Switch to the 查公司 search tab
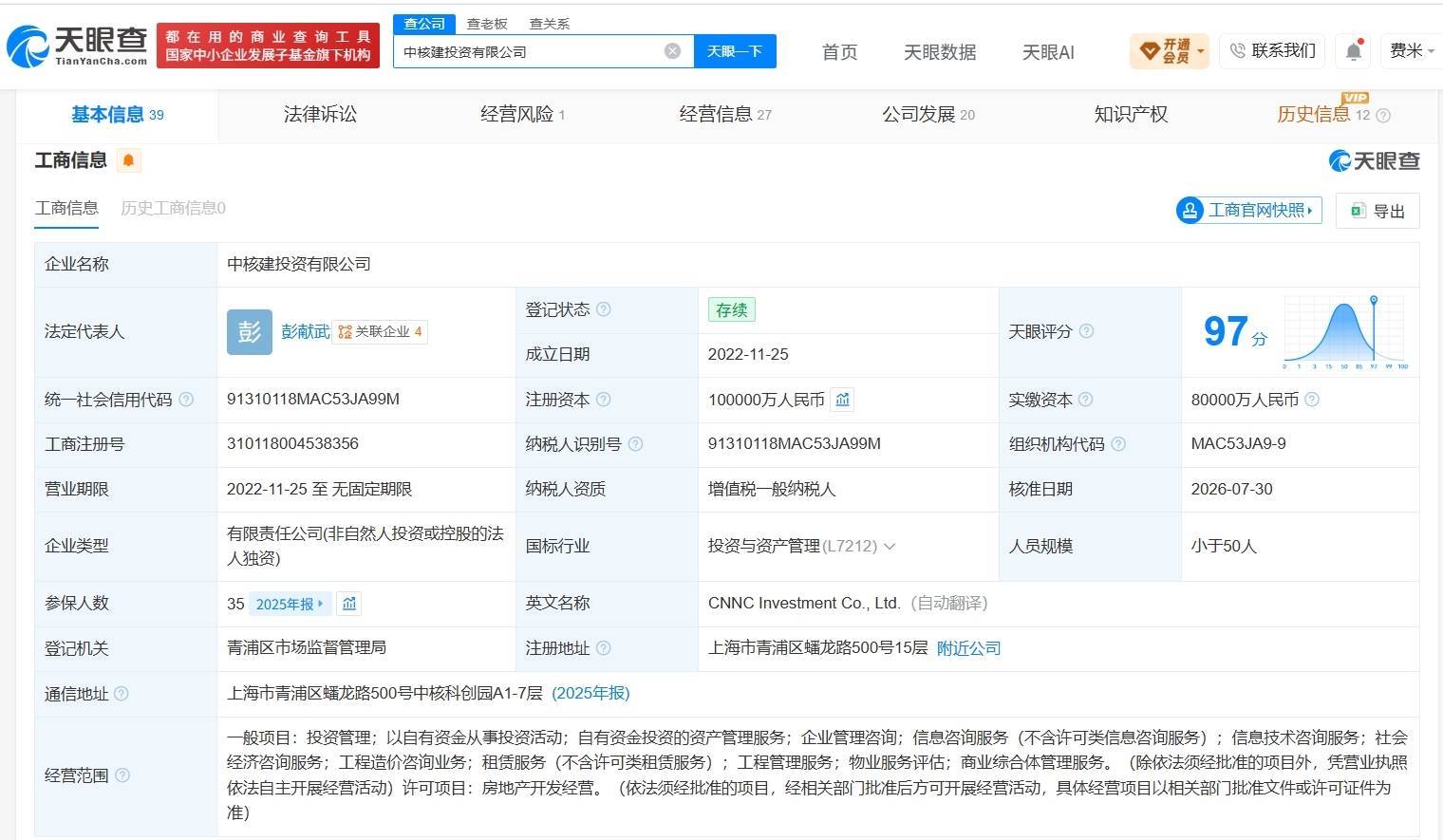Screen dimensions: 1443x840 click(x=424, y=24)
